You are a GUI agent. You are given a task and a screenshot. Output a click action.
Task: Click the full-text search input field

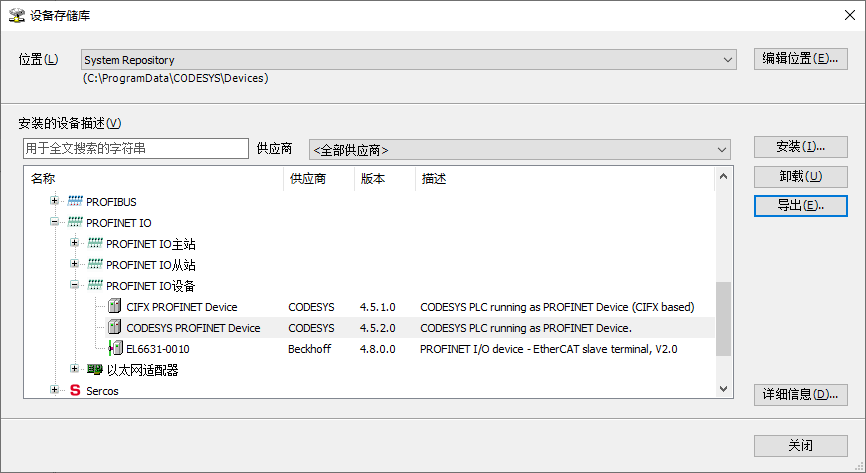coord(136,148)
